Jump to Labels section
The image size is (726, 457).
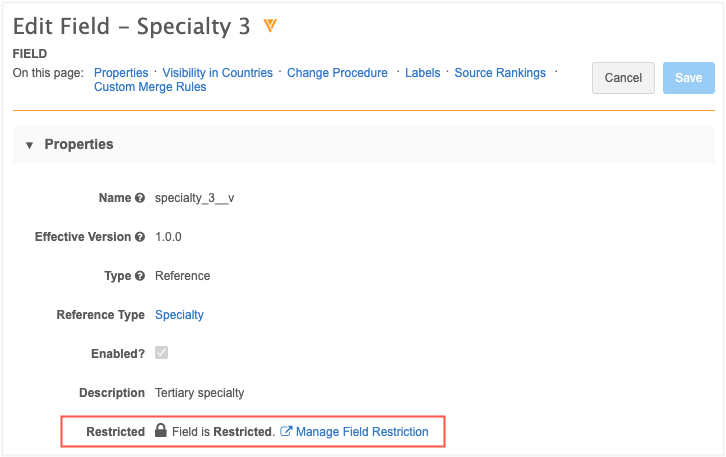(x=423, y=73)
